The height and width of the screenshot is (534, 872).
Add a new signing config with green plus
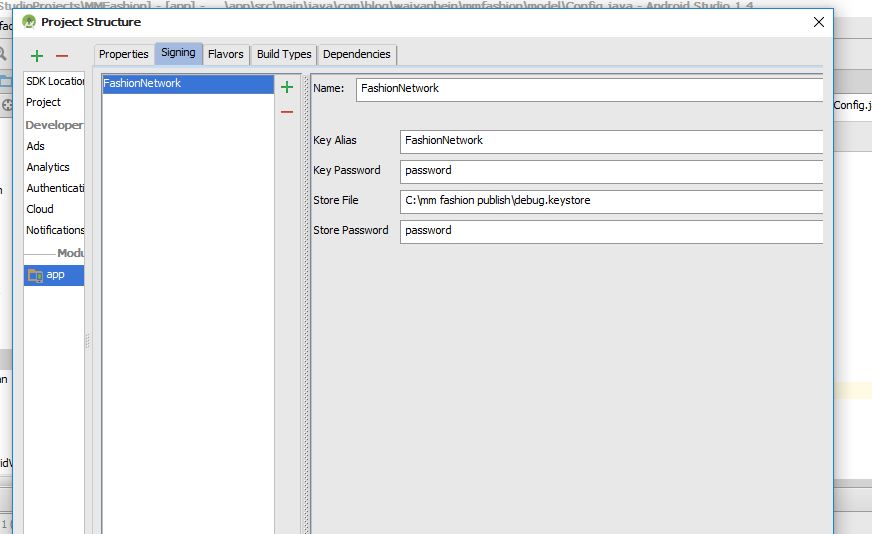(287, 87)
